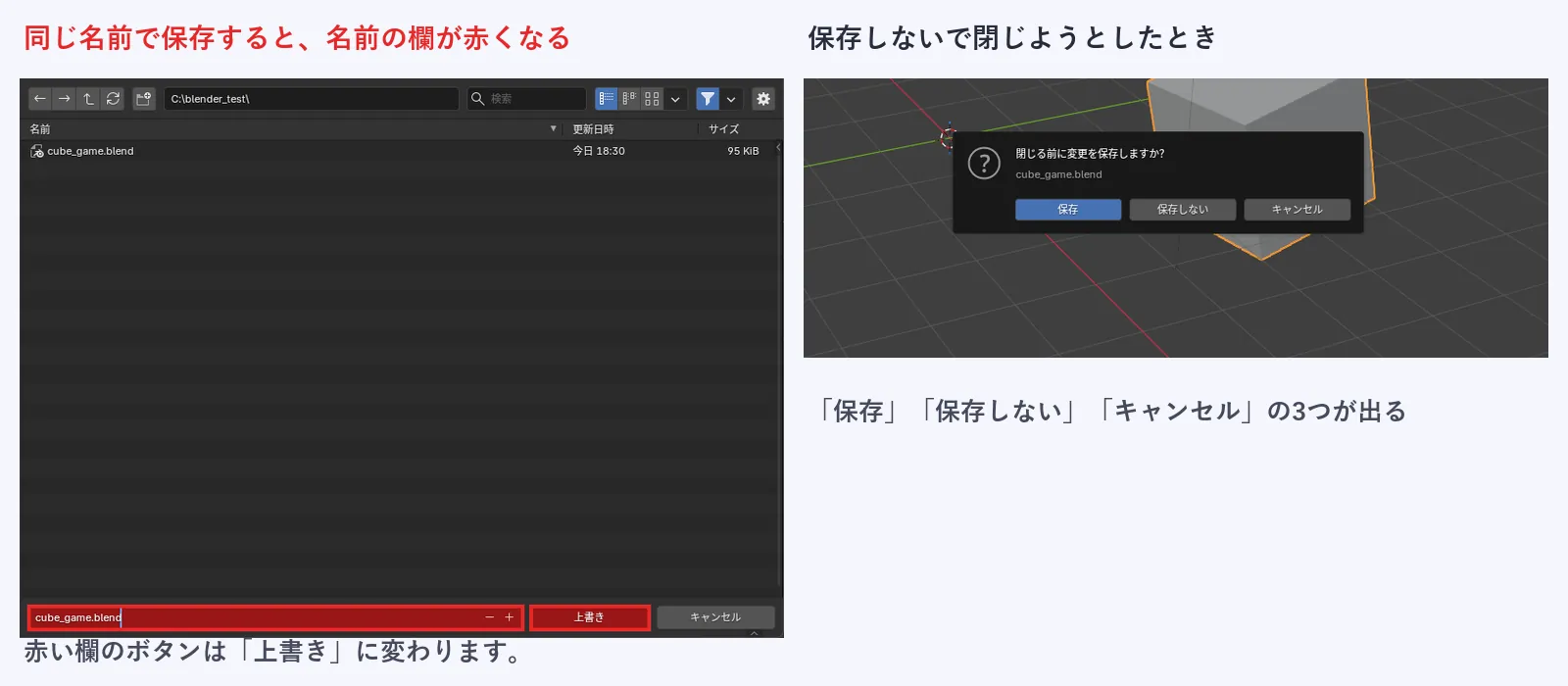Open display settings dropdown arrow
1568x686 pixels.
[x=675, y=99]
